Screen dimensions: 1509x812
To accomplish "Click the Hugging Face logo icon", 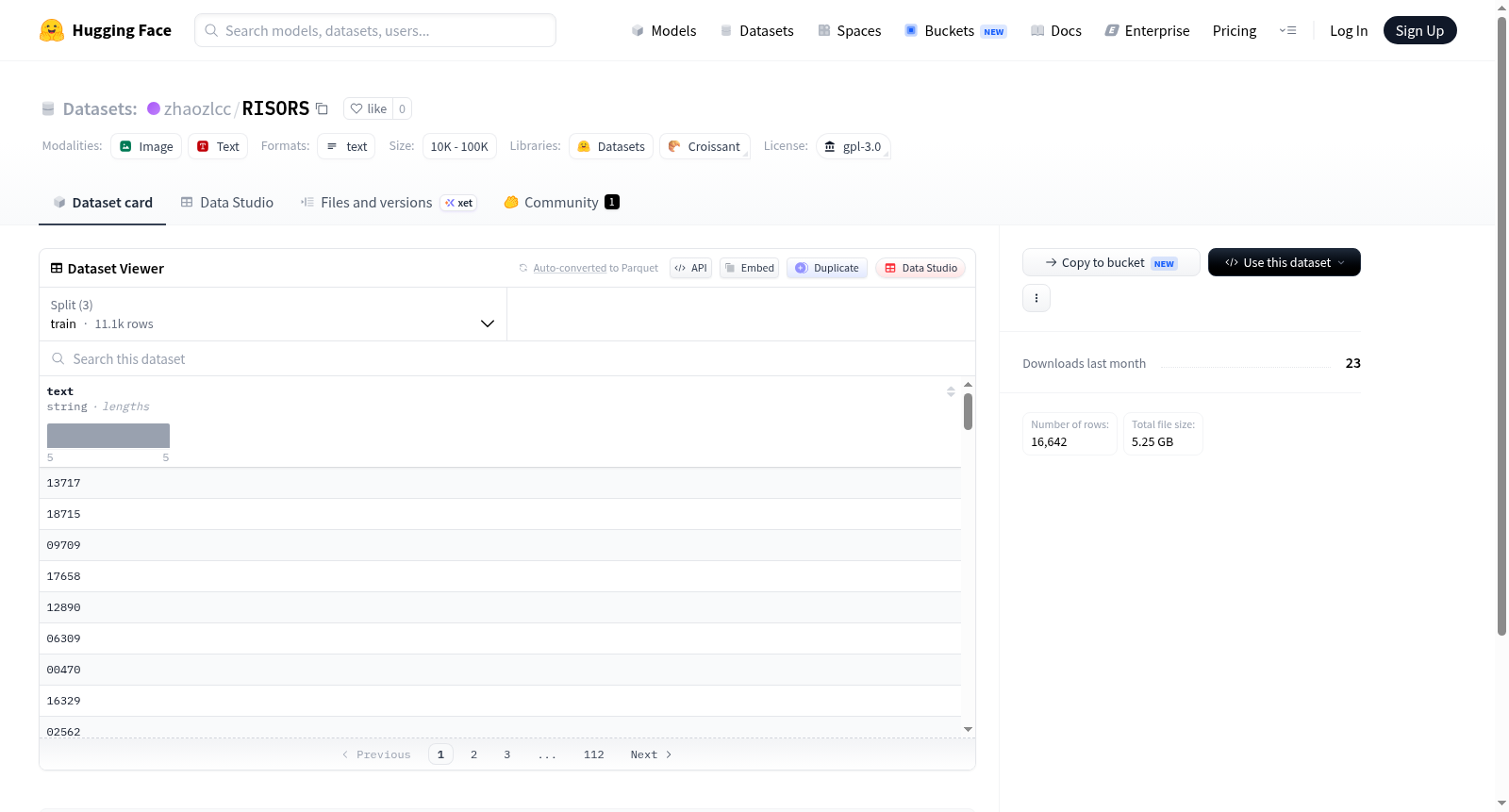I will [x=52, y=30].
